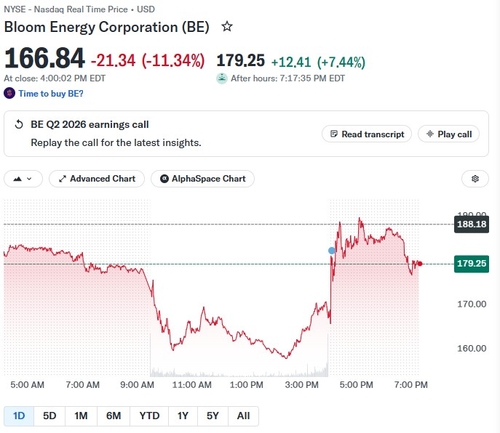Click the after hours moon icon

click(x=222, y=78)
